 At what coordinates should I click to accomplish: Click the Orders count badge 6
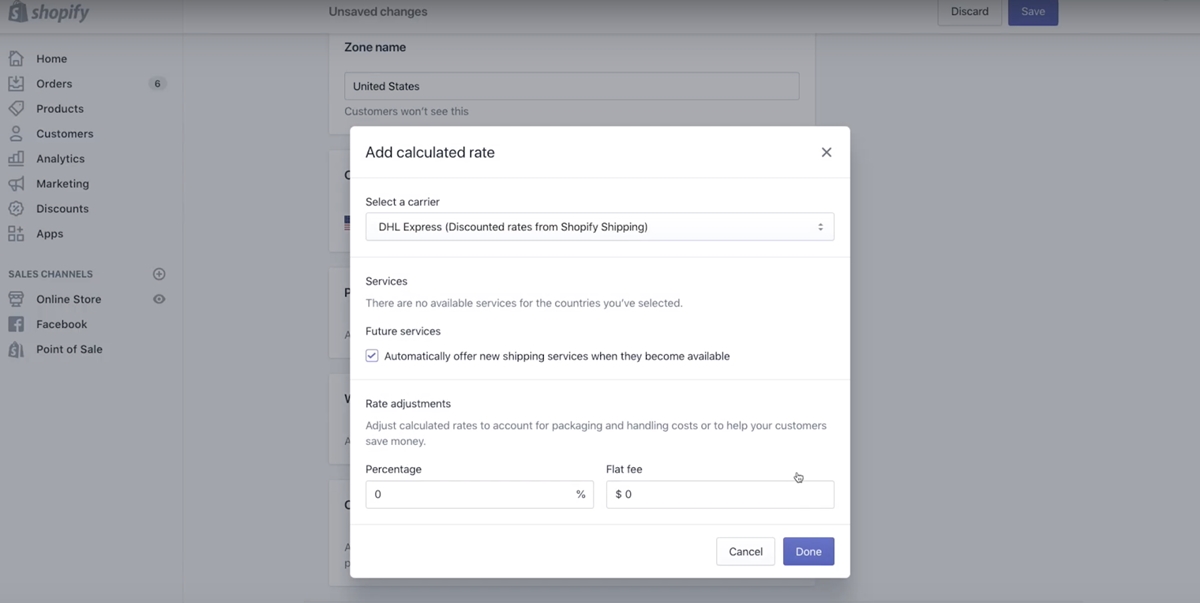157,84
